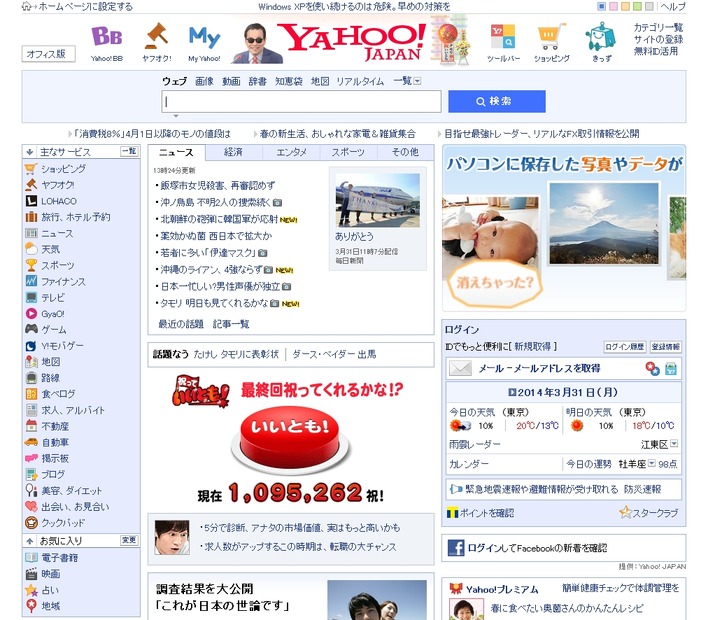Click the オフィス版 button
Screen dimensions: 708x620
[x=48, y=54]
